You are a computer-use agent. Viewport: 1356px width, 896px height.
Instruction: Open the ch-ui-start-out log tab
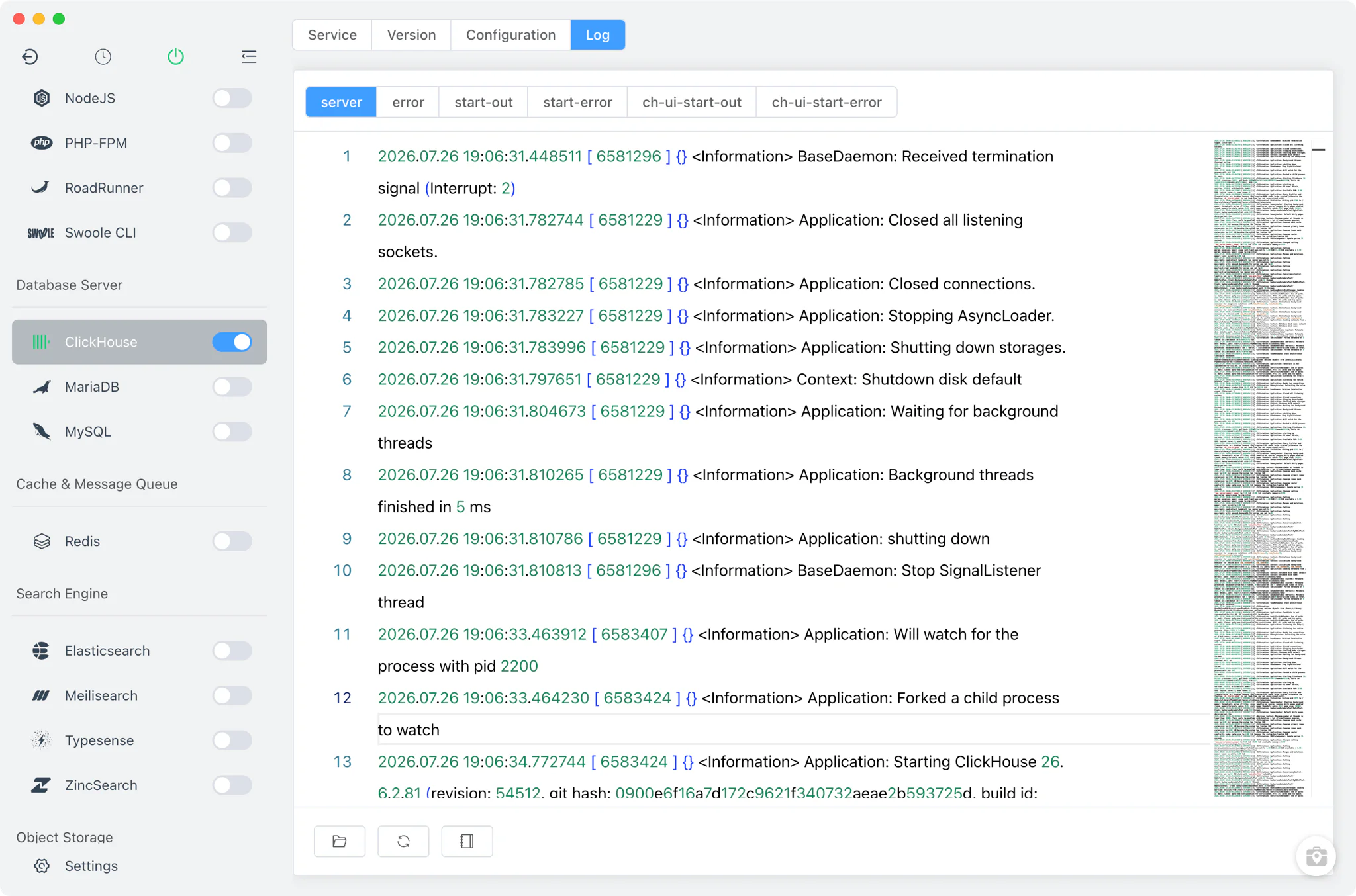point(691,103)
